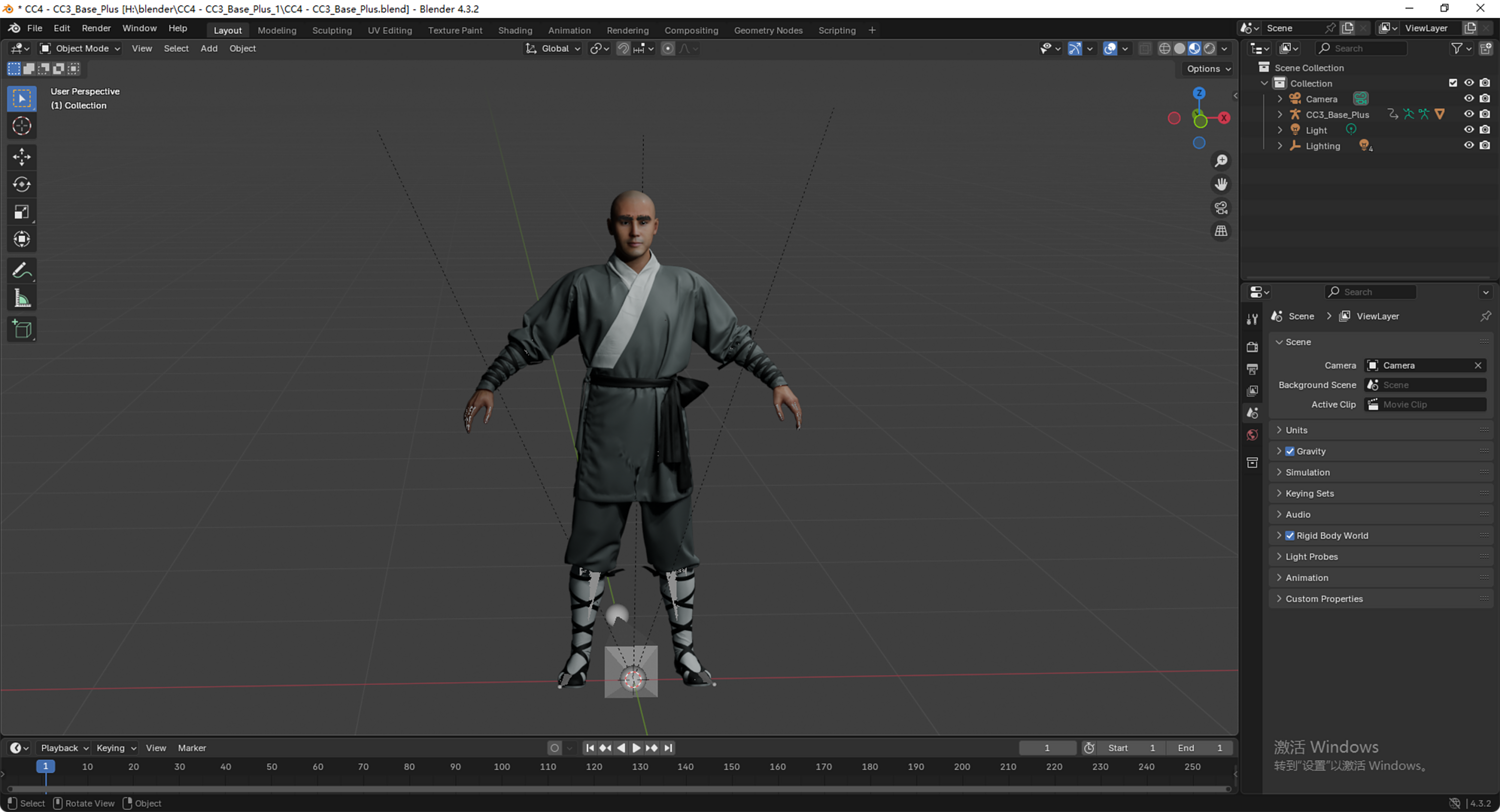
Task: Expand the Light Probes panel
Action: pos(1380,556)
